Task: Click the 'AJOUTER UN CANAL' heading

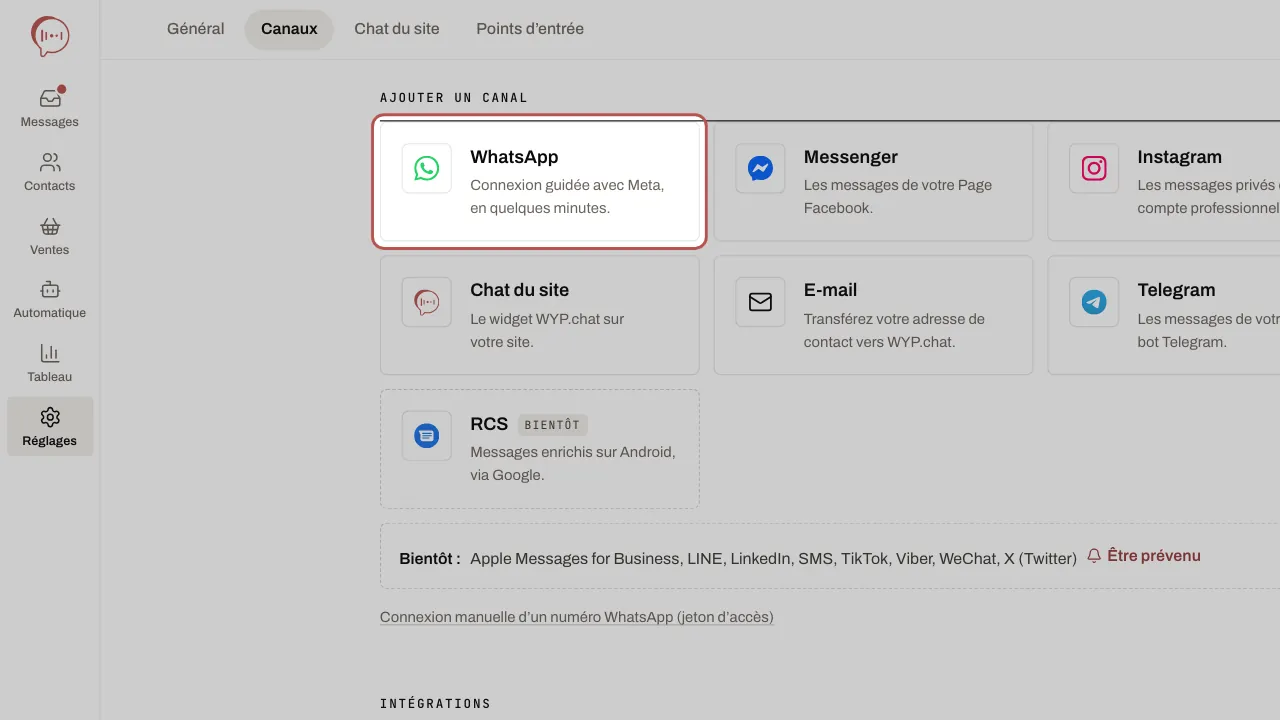Action: [x=454, y=98]
